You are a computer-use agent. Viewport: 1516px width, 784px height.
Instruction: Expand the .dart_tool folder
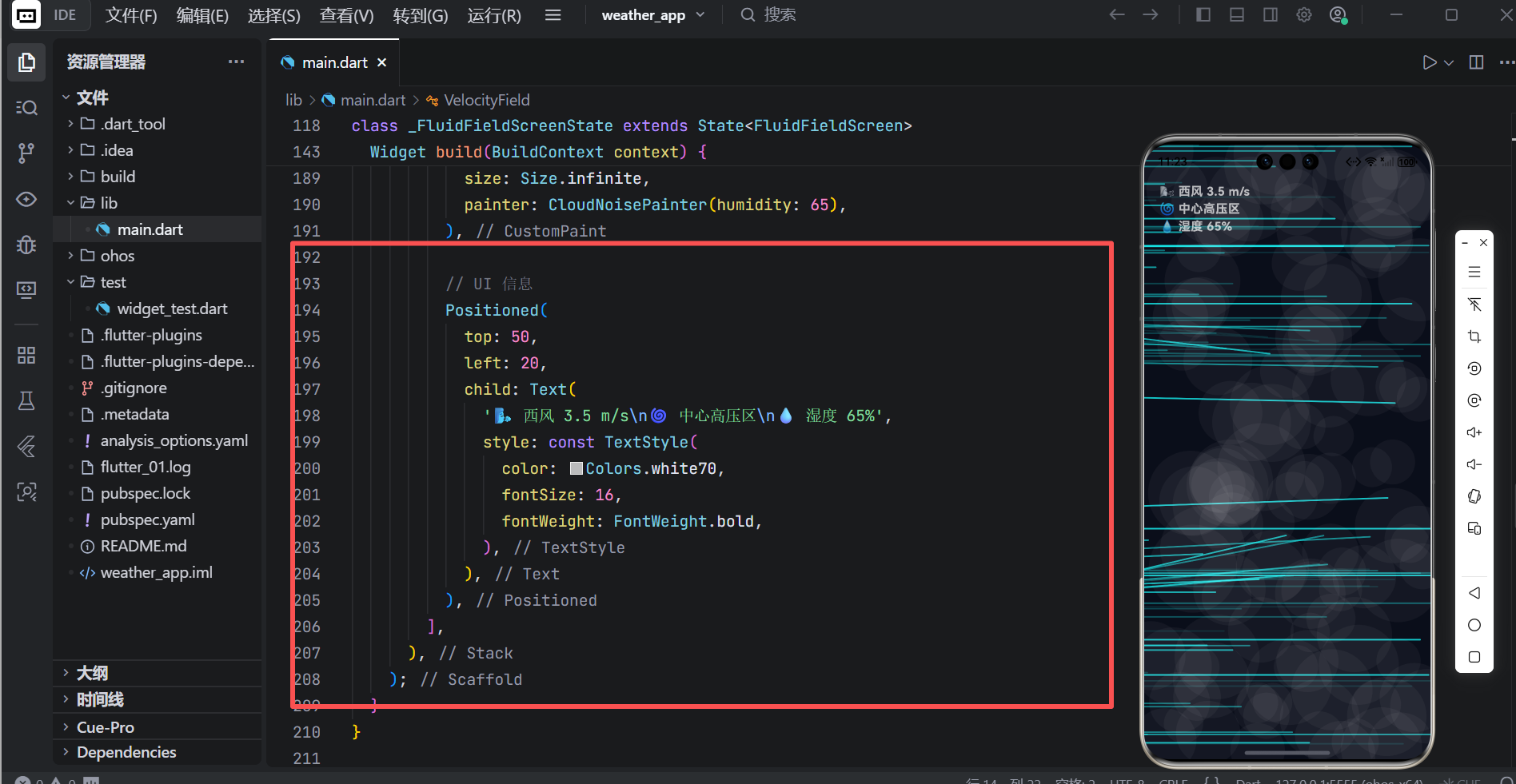click(157, 124)
